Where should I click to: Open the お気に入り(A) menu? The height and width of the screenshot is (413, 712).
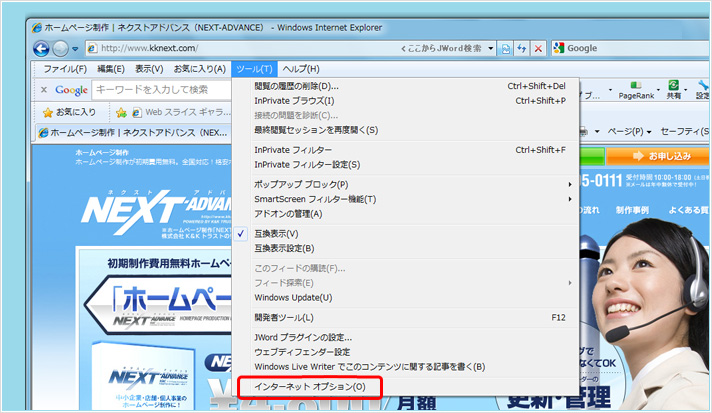pyautogui.click(x=200, y=69)
